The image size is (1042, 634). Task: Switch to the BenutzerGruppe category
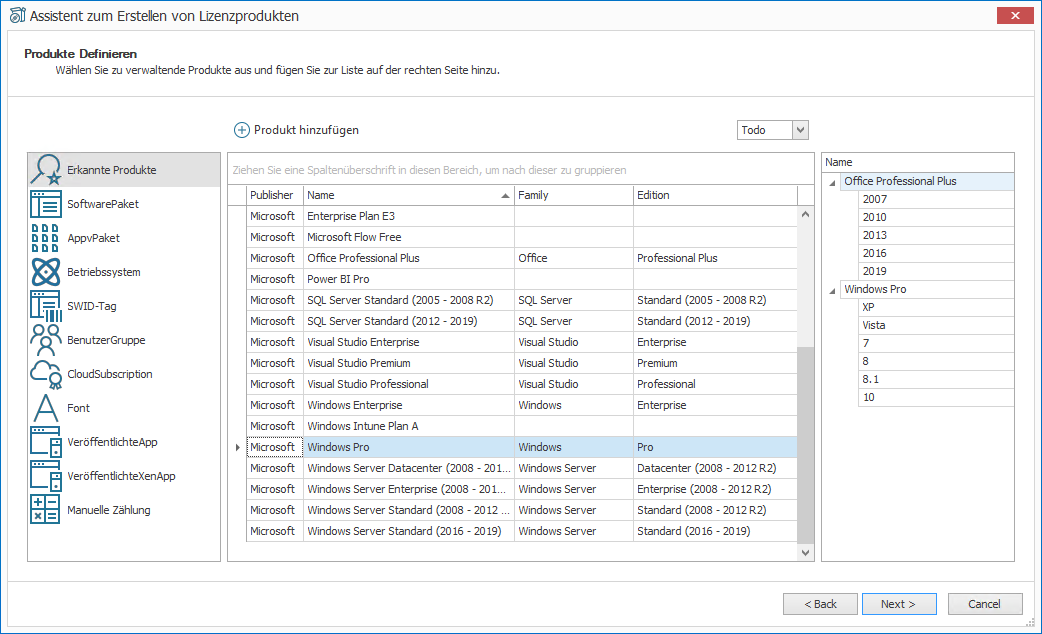tap(124, 340)
